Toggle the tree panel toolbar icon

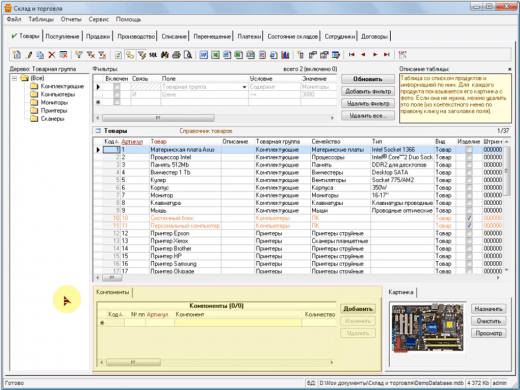(x=130, y=55)
